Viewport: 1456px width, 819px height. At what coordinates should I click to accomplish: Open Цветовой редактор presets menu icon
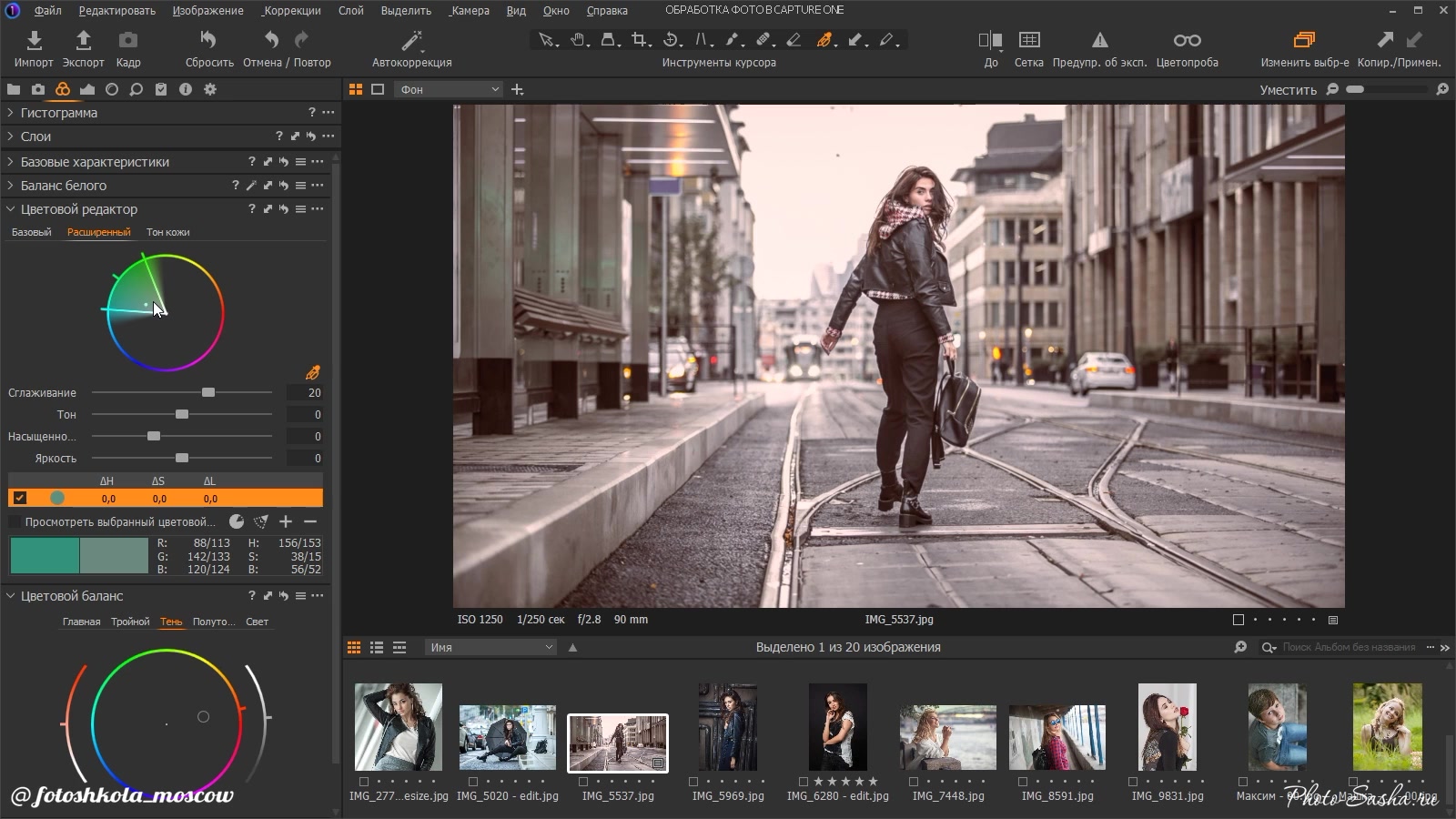300,209
